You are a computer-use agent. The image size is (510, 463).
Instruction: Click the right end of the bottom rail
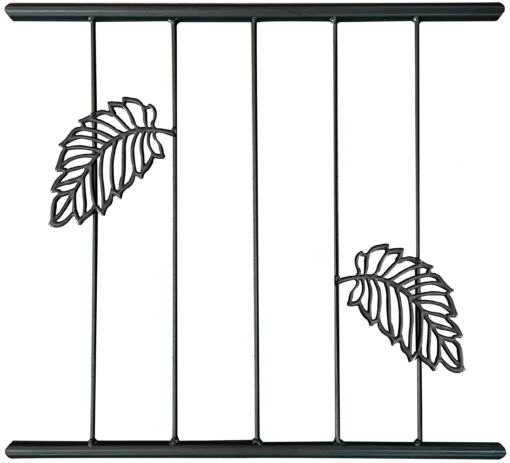pos(499,451)
